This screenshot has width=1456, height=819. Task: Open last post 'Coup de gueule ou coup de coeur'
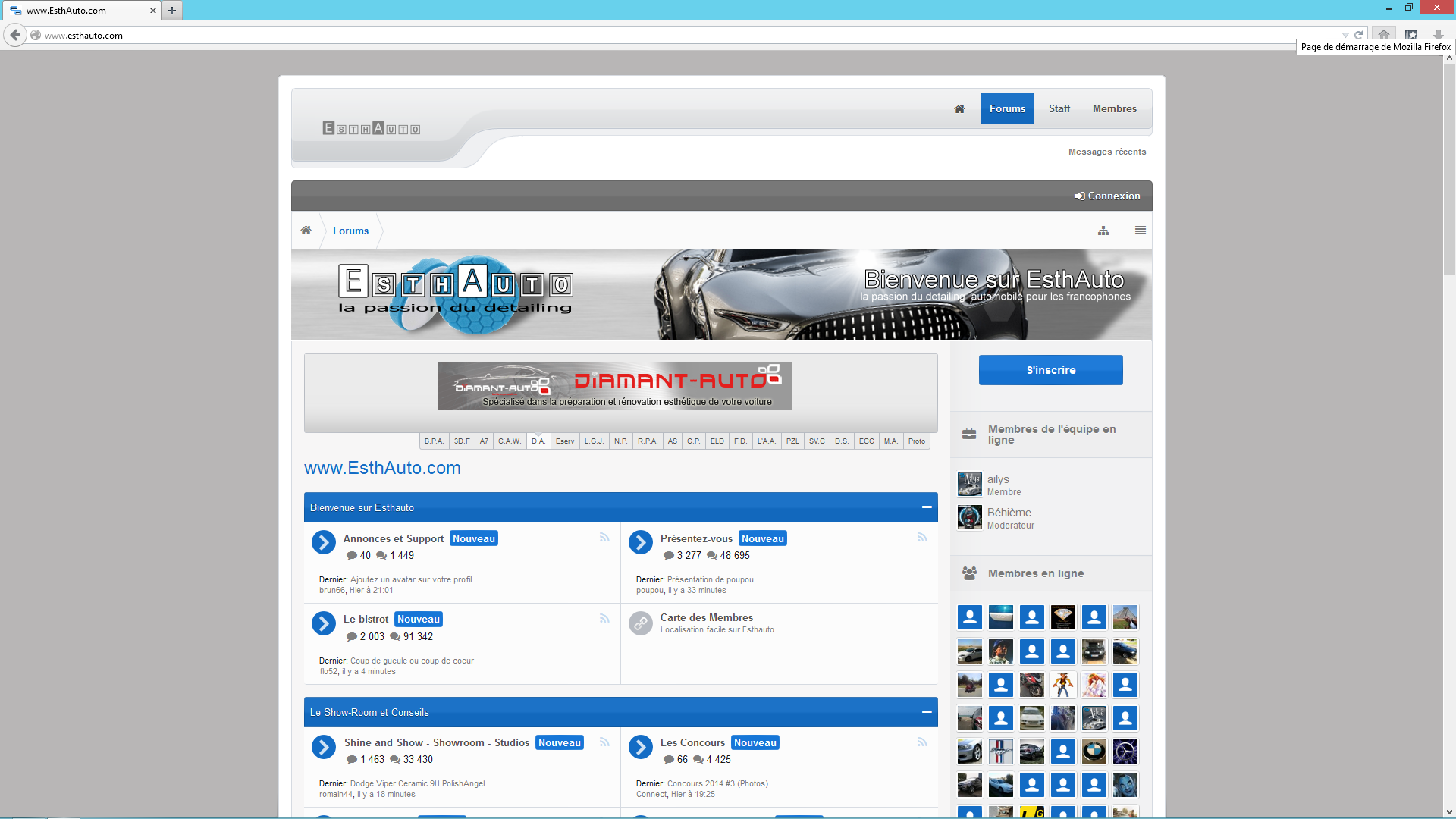pos(412,661)
